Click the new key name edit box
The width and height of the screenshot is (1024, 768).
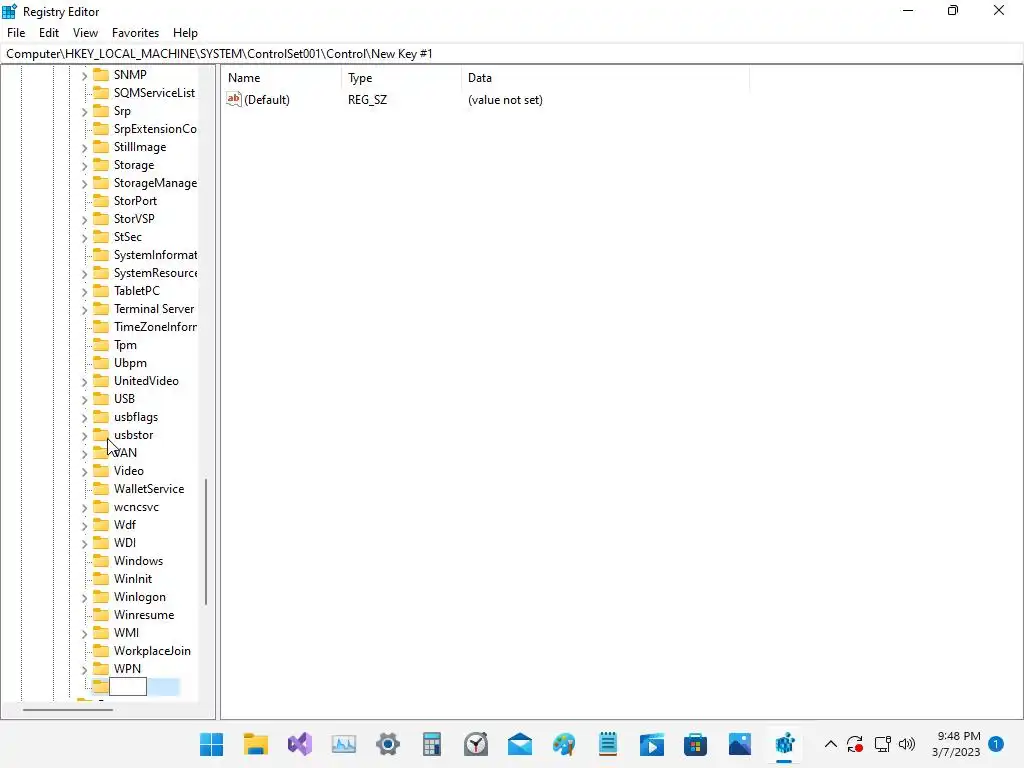point(128,686)
